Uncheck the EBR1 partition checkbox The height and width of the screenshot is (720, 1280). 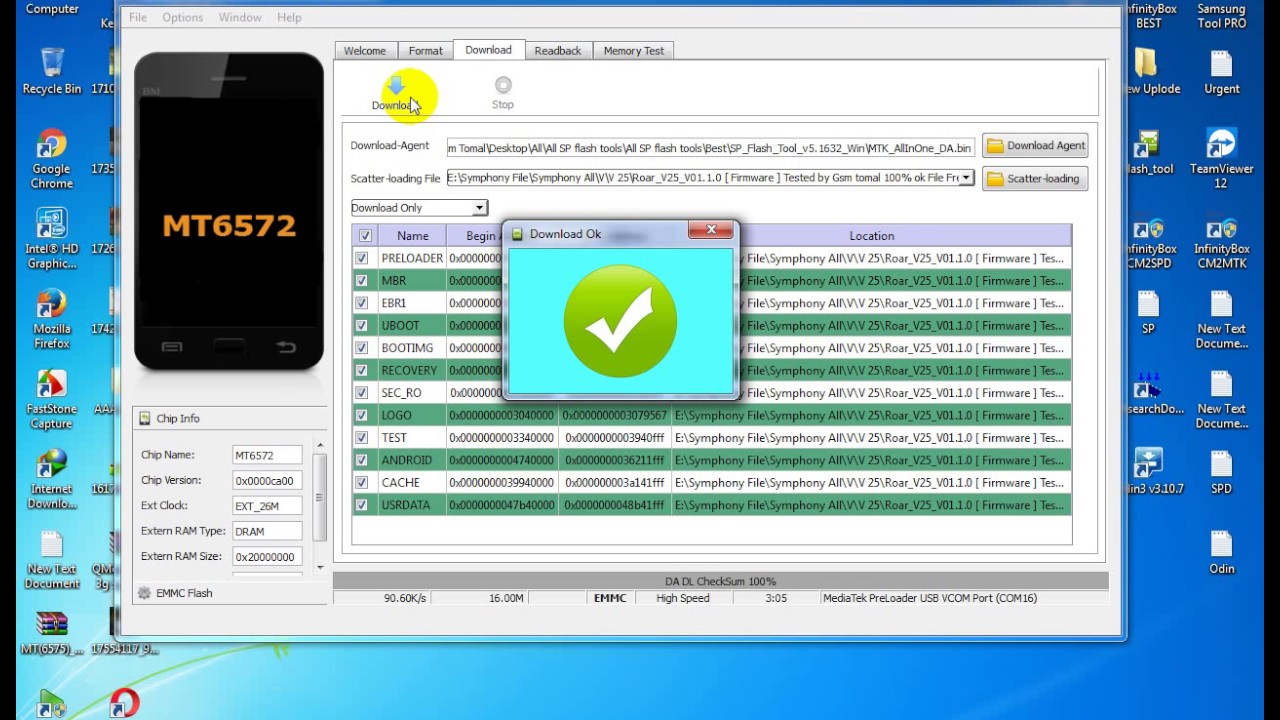tap(361, 303)
